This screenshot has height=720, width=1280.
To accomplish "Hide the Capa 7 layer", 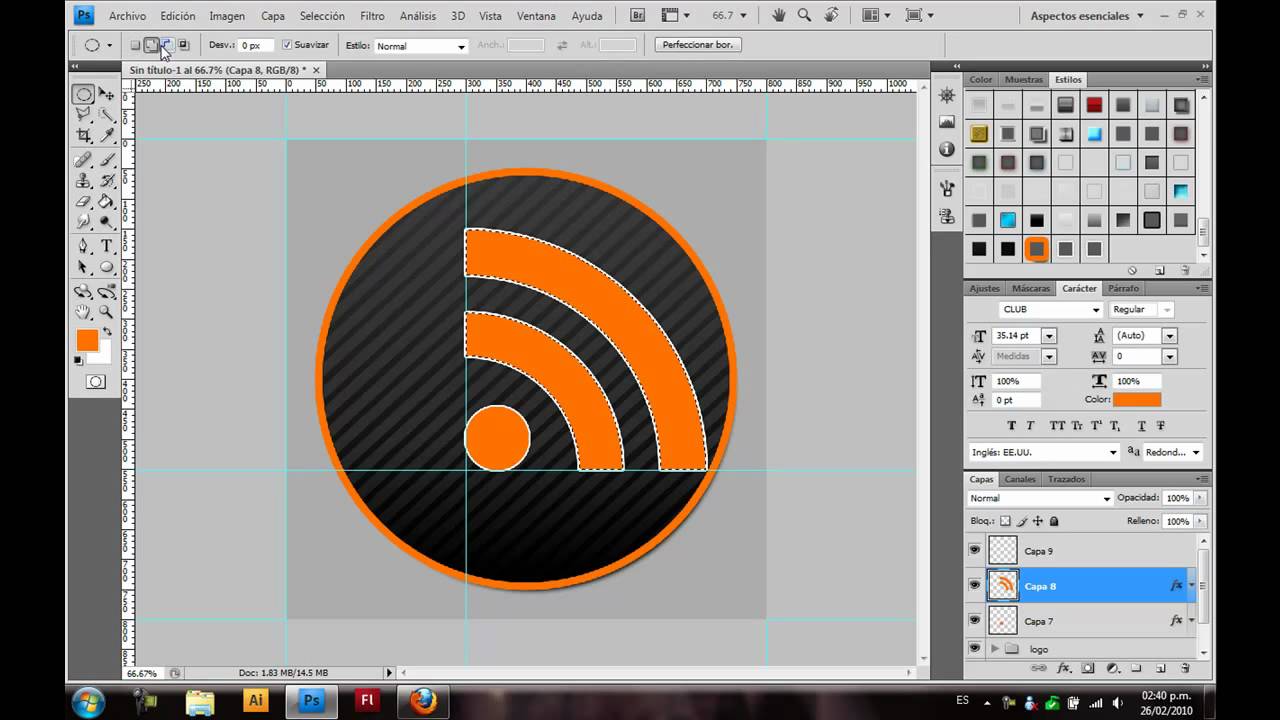I will pos(975,620).
